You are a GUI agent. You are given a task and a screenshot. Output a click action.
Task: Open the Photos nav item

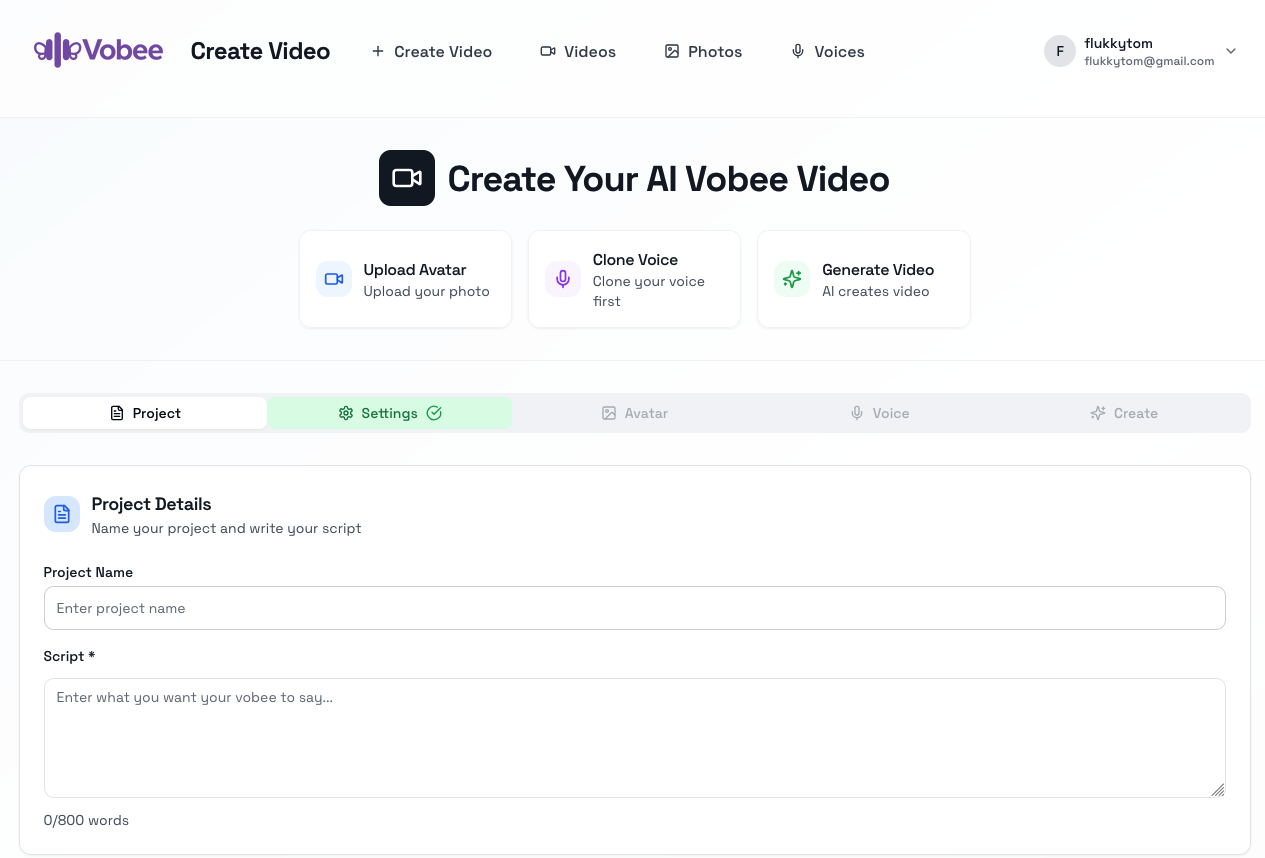[703, 51]
